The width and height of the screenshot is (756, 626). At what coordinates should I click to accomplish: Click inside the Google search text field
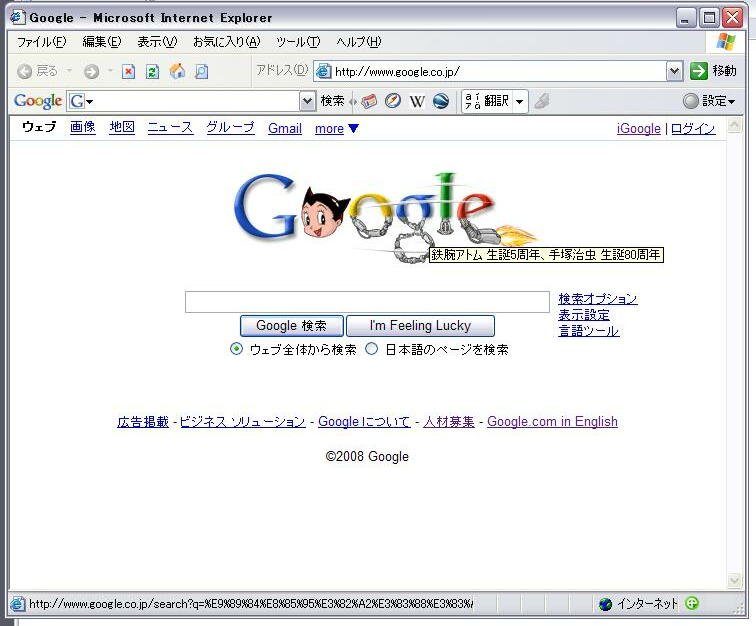[x=367, y=302]
